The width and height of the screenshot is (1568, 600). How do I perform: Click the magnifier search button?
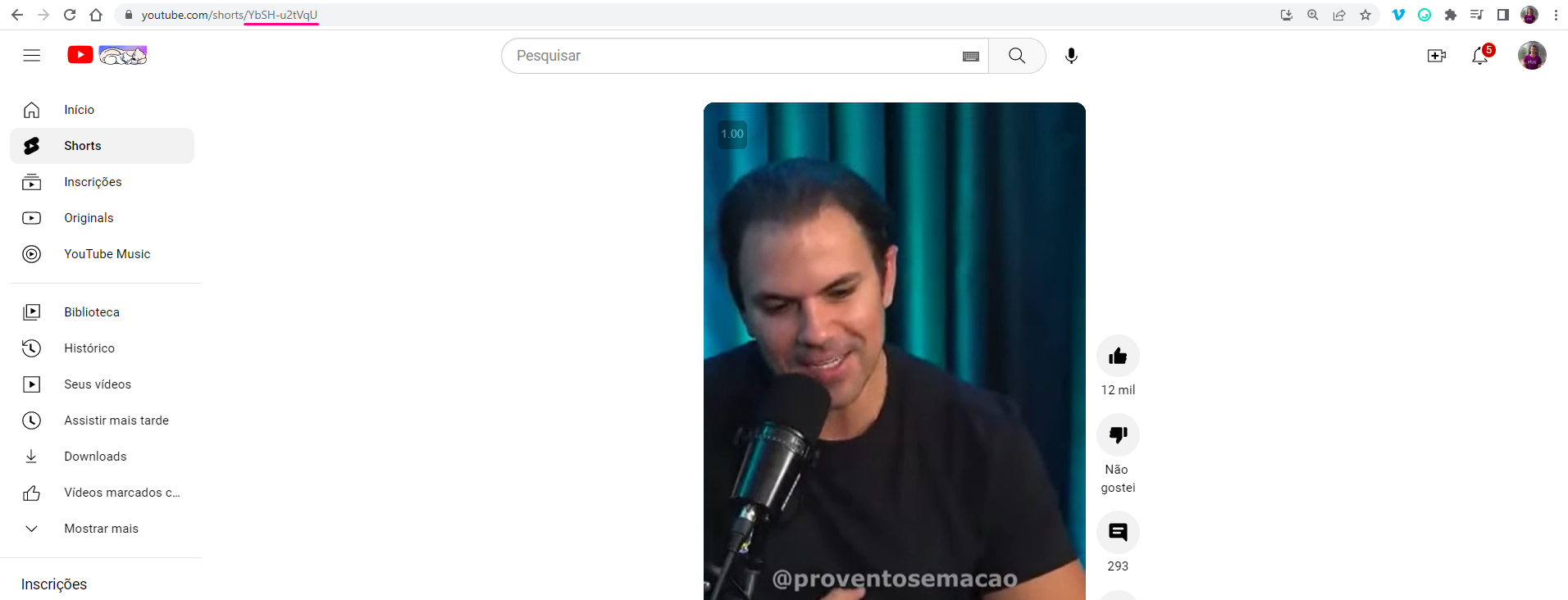pyautogui.click(x=1017, y=56)
